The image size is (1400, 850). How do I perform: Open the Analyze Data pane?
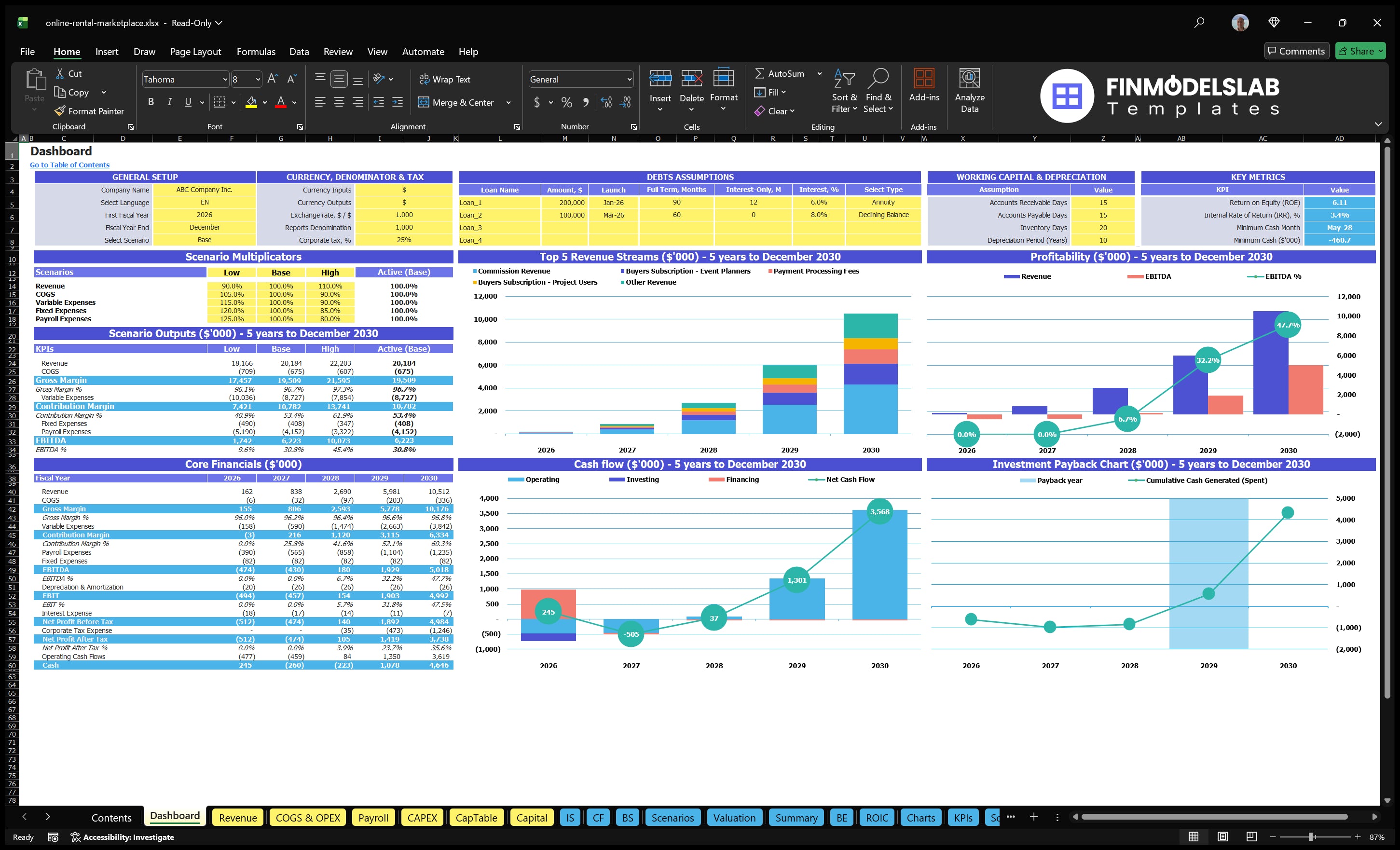coord(969,91)
